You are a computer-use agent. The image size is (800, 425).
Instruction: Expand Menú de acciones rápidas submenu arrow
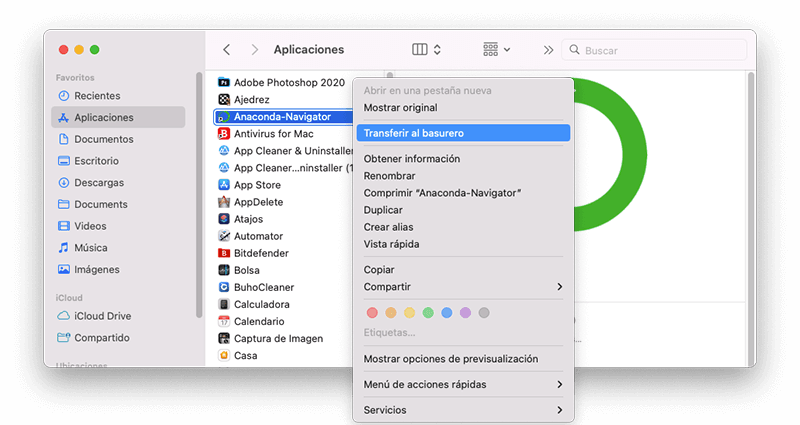click(560, 384)
